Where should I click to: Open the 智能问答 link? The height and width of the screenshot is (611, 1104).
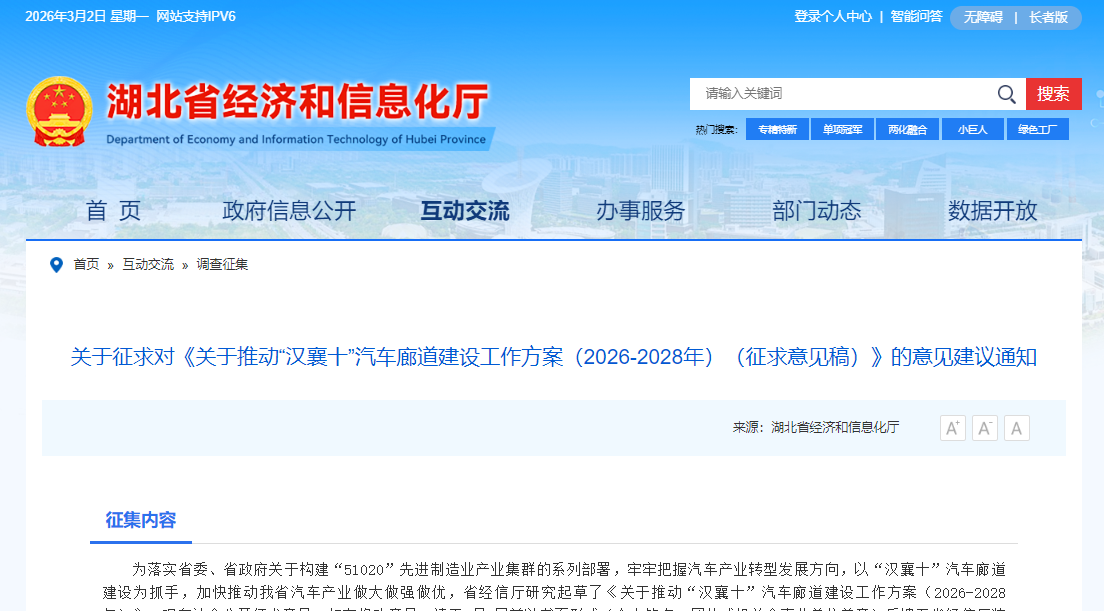916,17
